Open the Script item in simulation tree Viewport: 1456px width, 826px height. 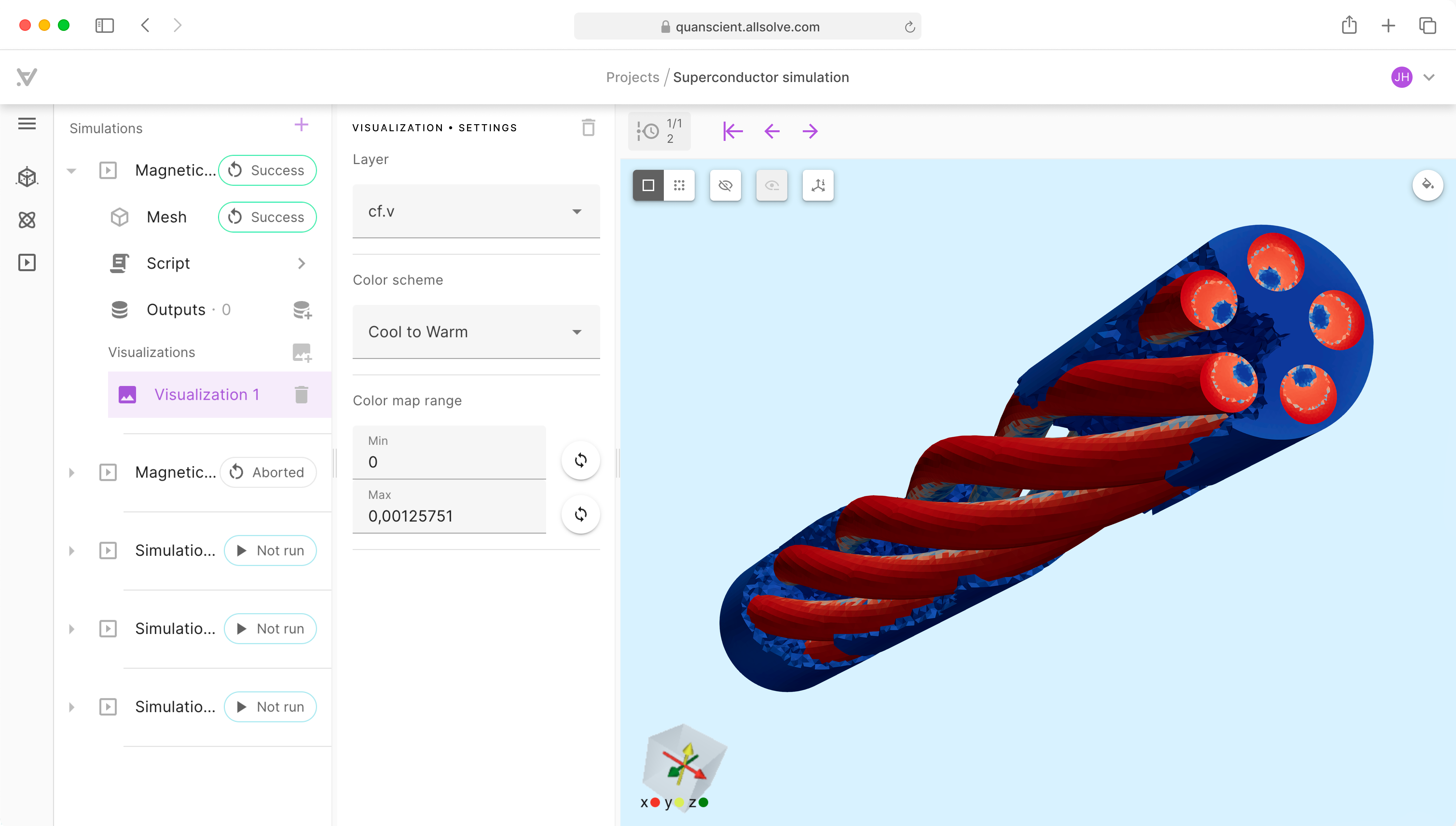pos(168,263)
